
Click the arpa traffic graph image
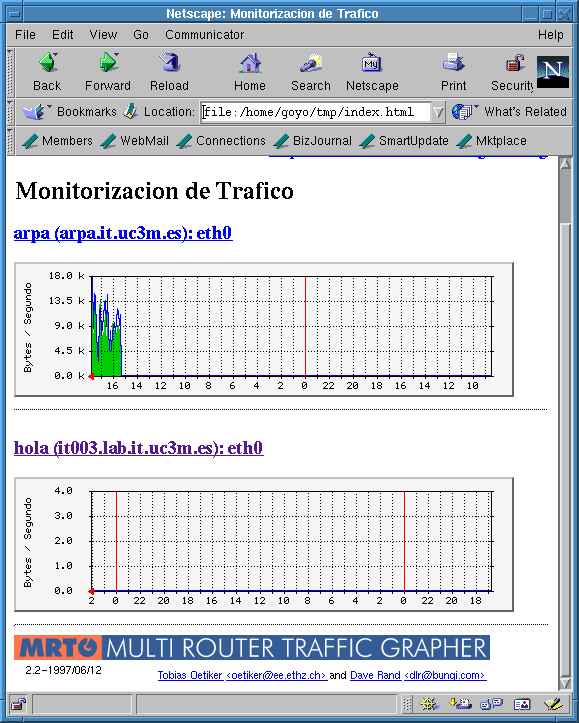pos(264,329)
